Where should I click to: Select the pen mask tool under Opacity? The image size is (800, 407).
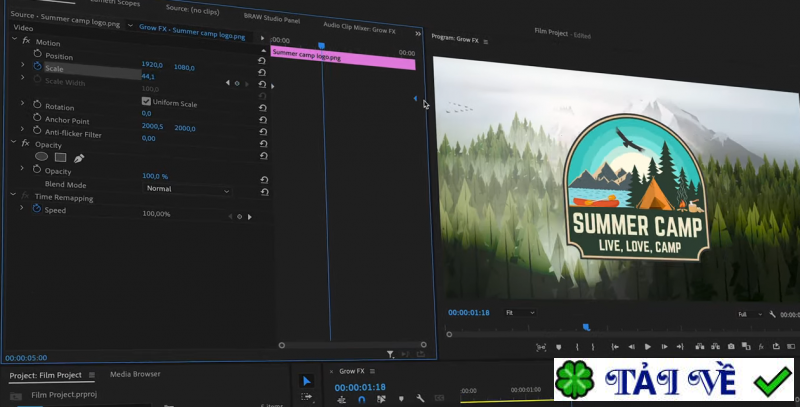coord(79,158)
